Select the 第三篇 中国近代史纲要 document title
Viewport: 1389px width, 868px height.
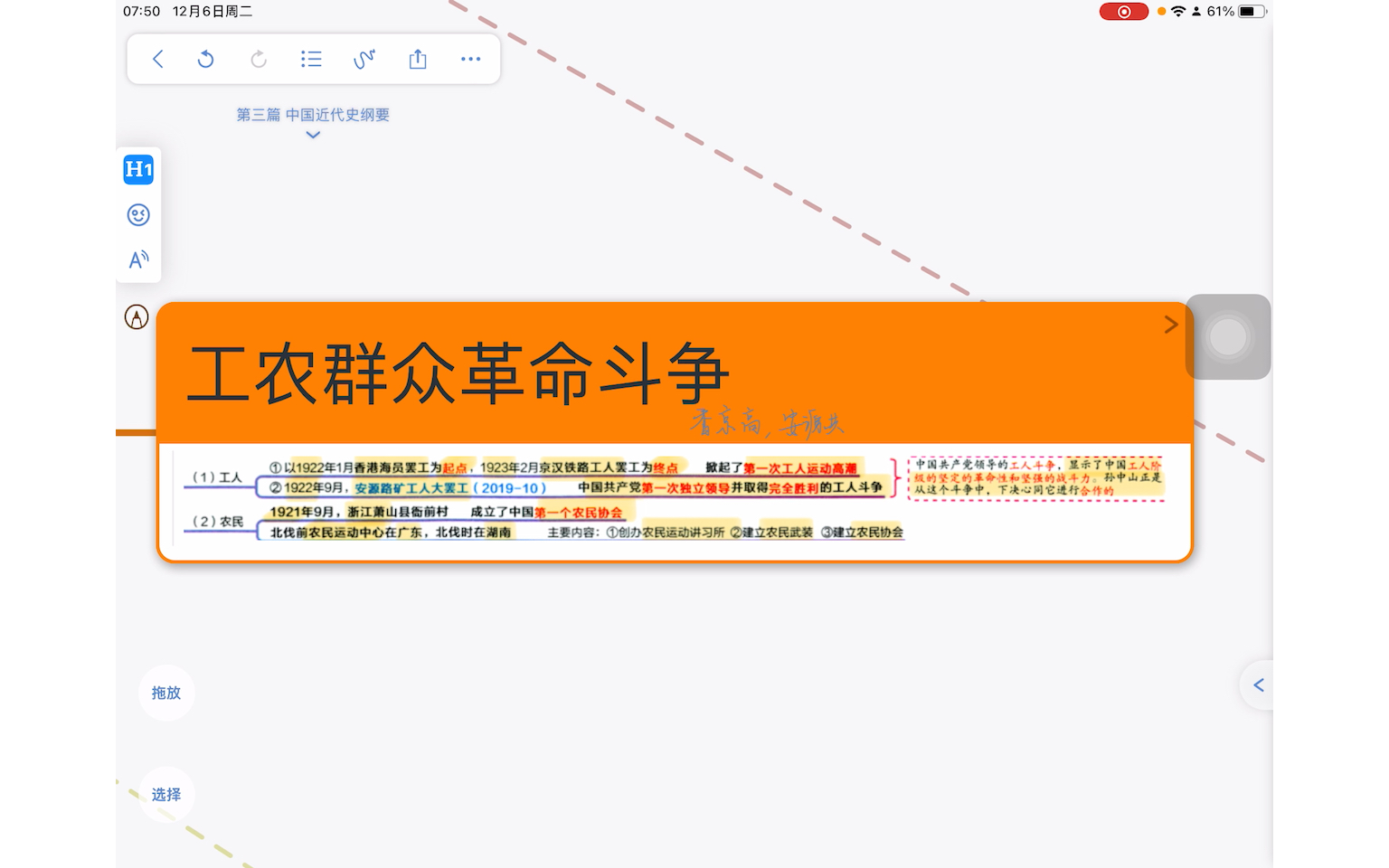click(313, 115)
